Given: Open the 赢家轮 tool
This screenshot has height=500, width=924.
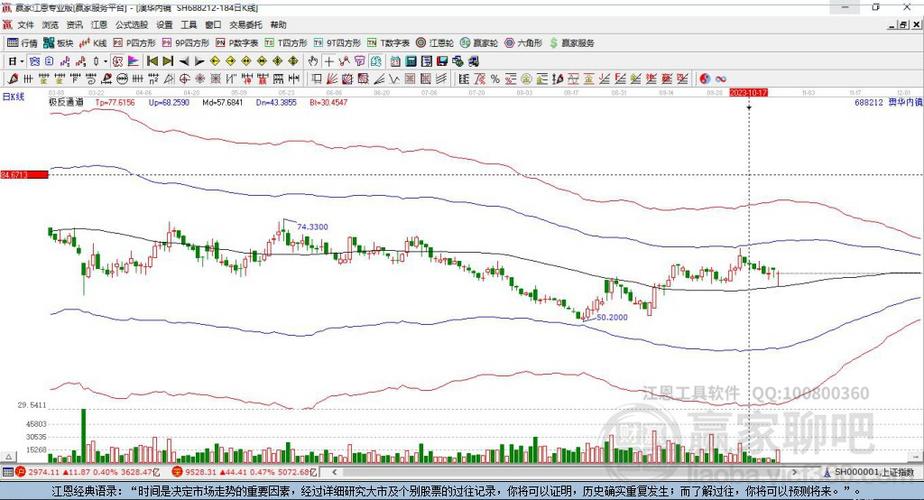Looking at the screenshot, I should point(479,43).
